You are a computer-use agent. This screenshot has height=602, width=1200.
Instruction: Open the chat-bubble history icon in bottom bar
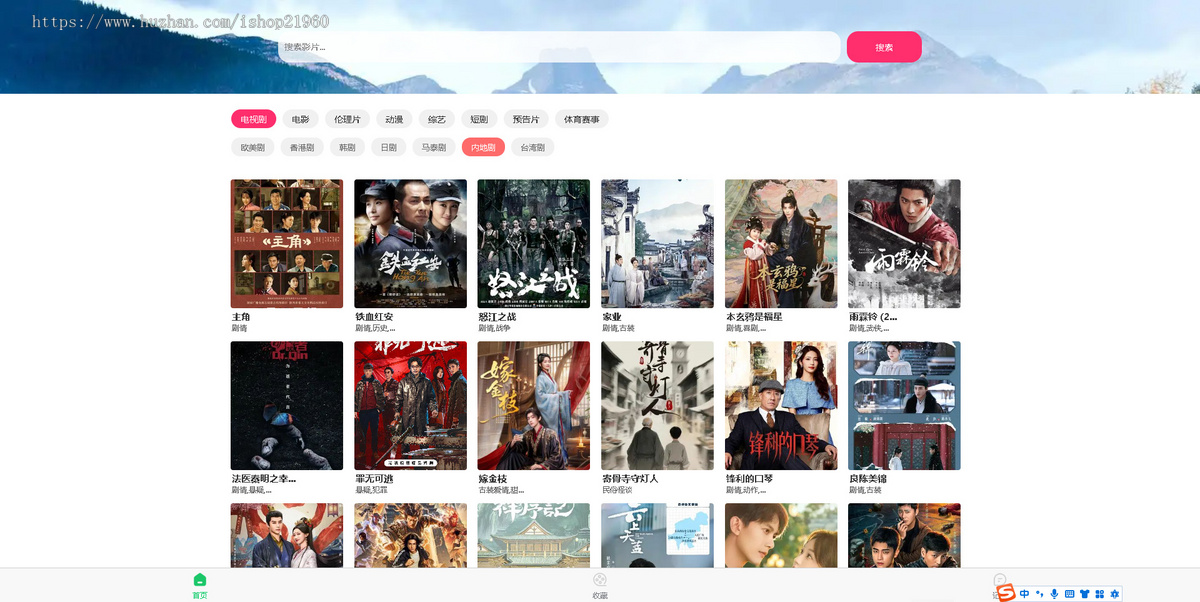[1000, 580]
